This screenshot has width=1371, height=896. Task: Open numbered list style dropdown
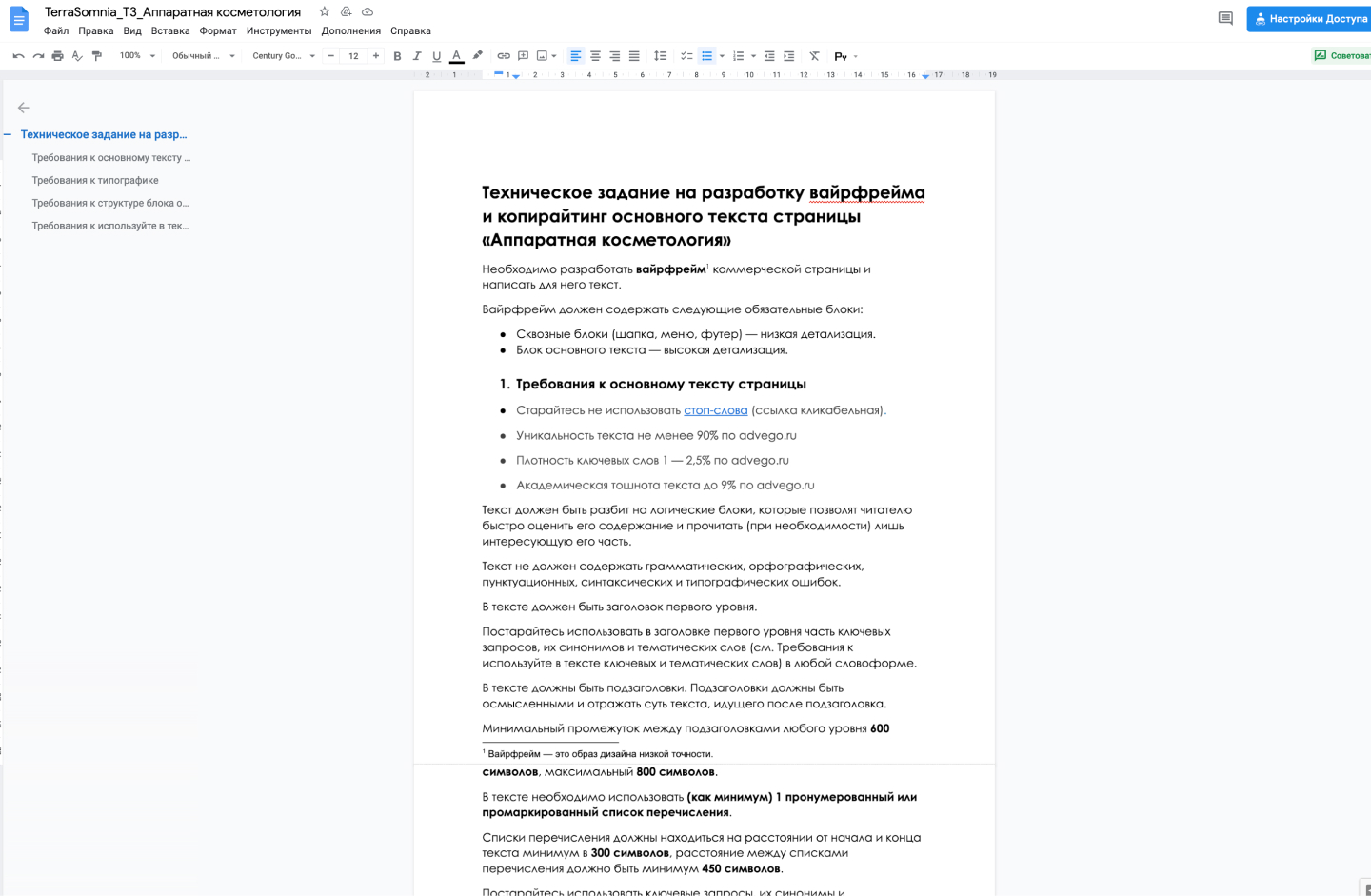(x=753, y=56)
